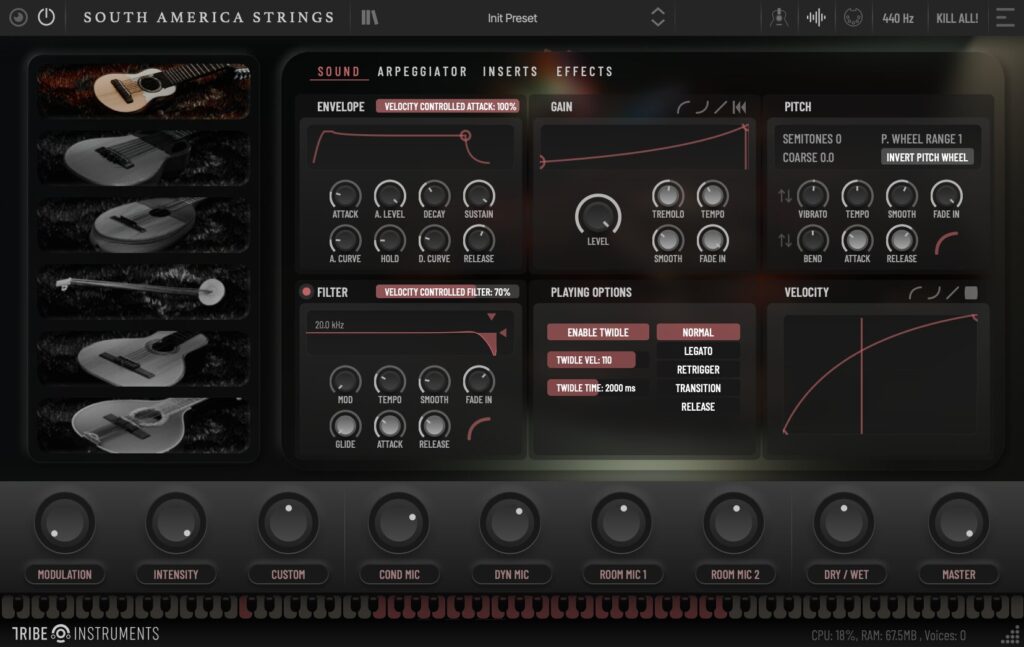
Task: Switch to the Arpeggiator tab
Action: point(423,72)
